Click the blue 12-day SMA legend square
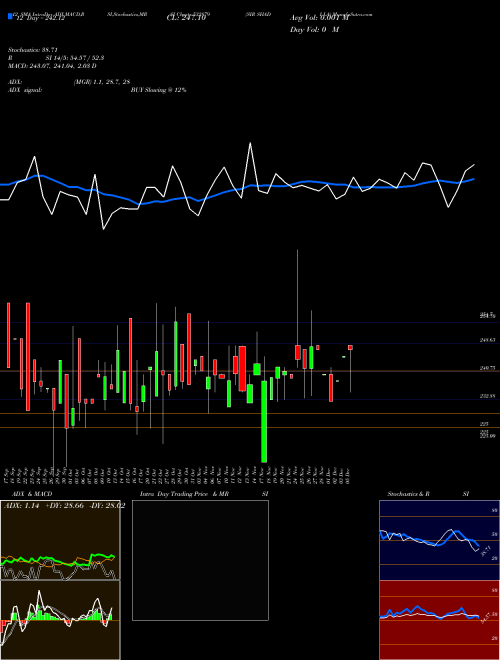 [x=10, y=16]
